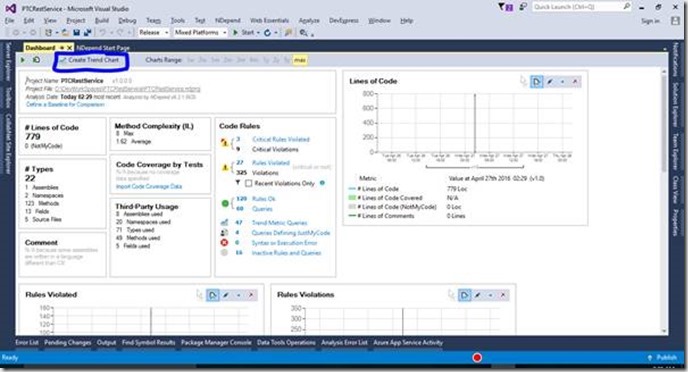Open the project file path link
The image size is (688, 372).
(x=127, y=89)
